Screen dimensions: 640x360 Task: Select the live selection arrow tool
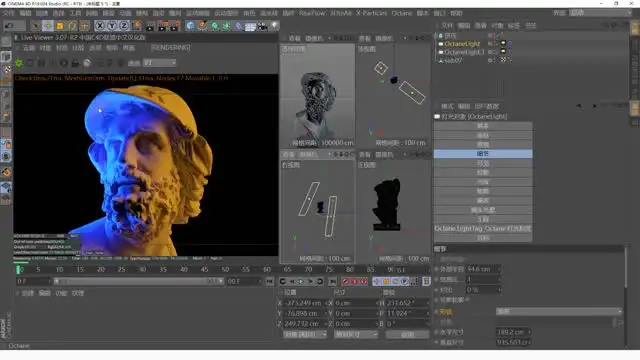pos(36,26)
